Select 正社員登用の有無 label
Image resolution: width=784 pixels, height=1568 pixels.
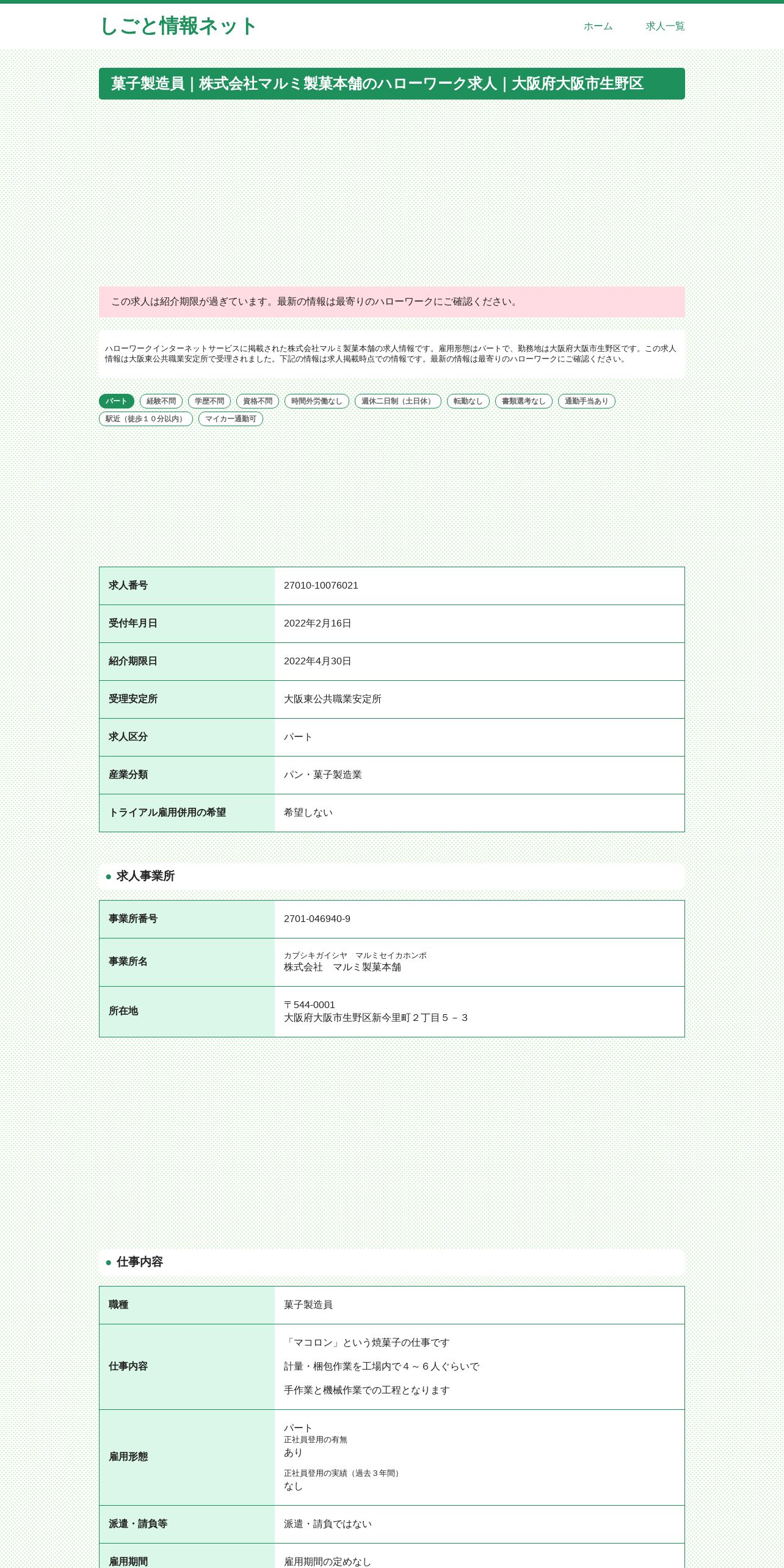click(x=316, y=1440)
